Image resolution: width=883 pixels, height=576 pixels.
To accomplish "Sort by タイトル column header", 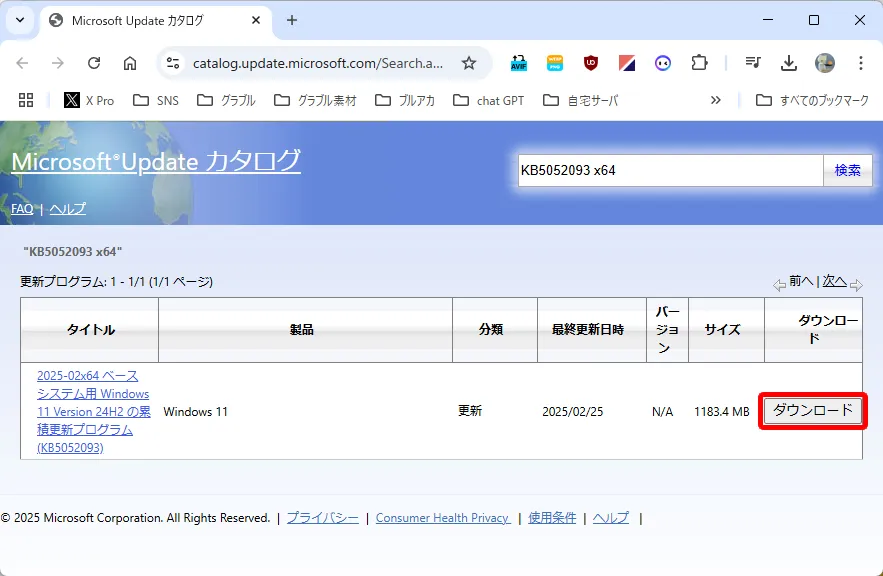I will tap(90, 329).
